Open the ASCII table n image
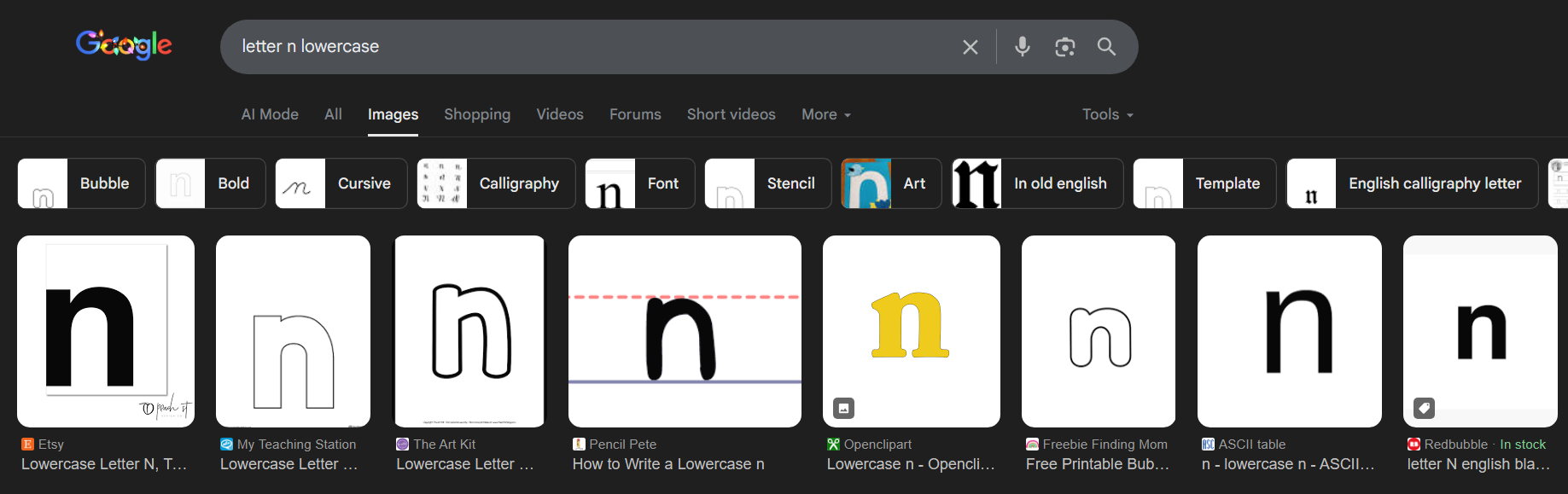 [1290, 331]
